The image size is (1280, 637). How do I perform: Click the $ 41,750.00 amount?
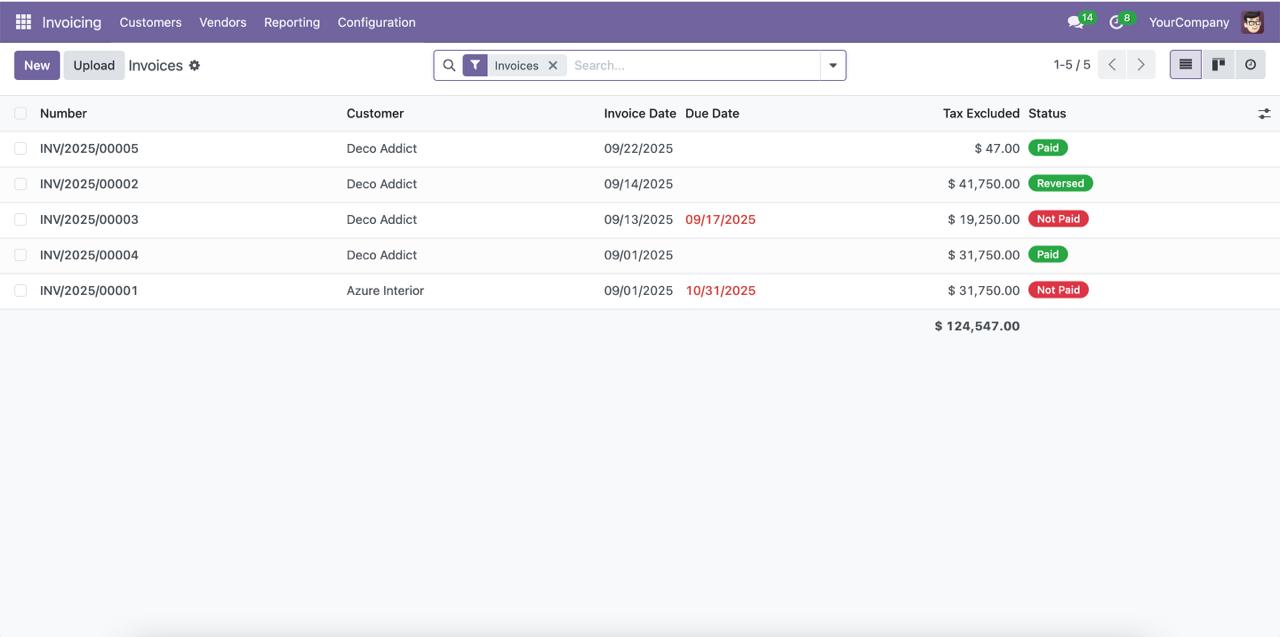[984, 184]
